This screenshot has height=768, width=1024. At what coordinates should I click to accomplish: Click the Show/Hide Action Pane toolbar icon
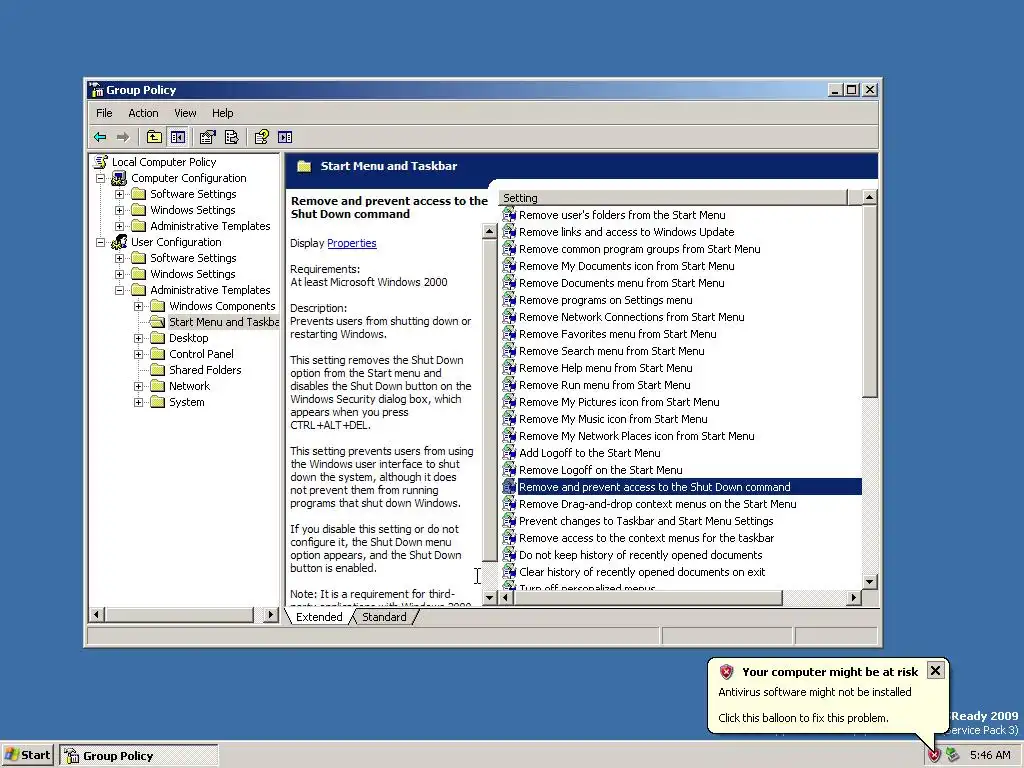point(285,137)
